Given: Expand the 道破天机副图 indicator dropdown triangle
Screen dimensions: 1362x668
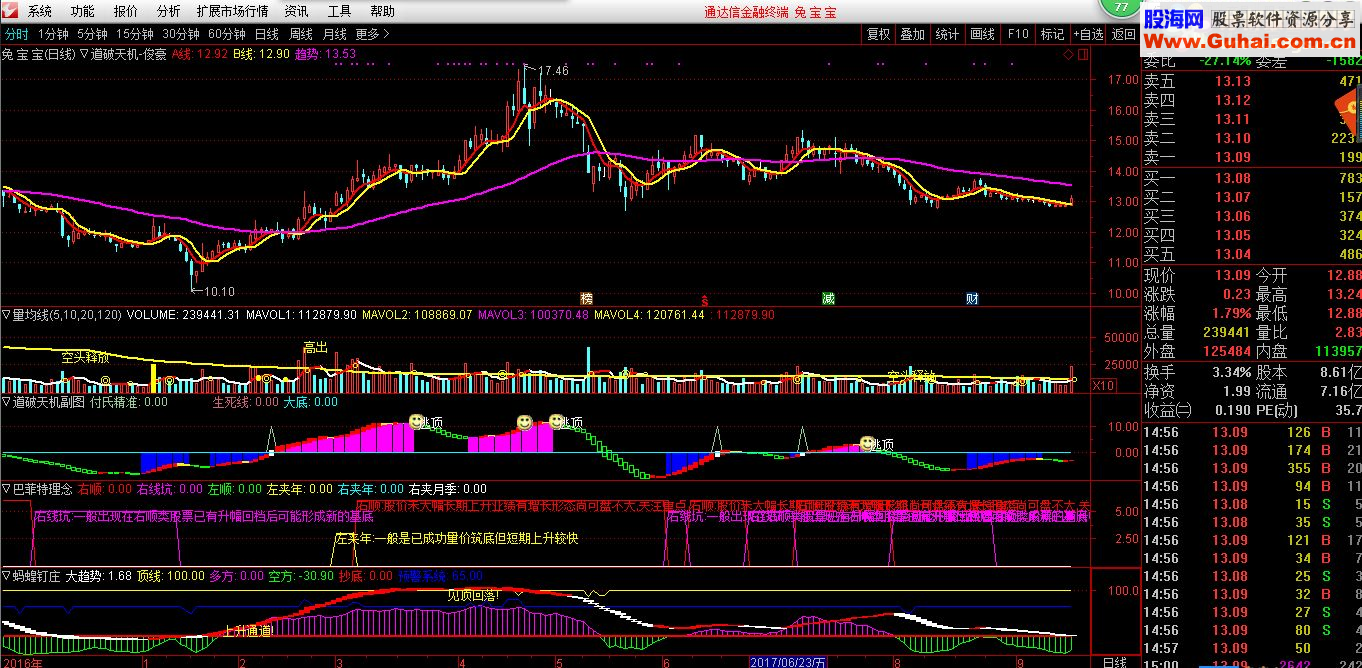Looking at the screenshot, I should (x=6, y=402).
